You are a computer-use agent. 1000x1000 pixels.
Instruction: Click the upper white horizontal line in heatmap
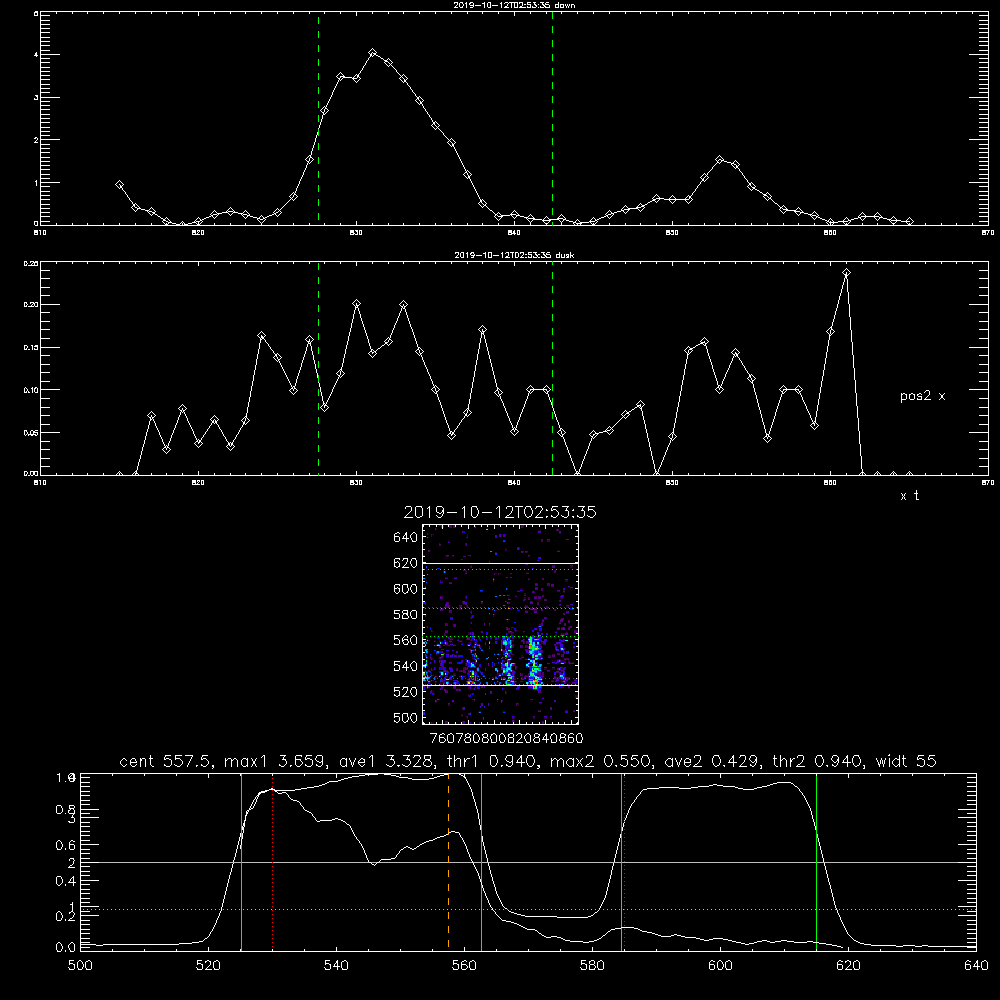[500, 563]
